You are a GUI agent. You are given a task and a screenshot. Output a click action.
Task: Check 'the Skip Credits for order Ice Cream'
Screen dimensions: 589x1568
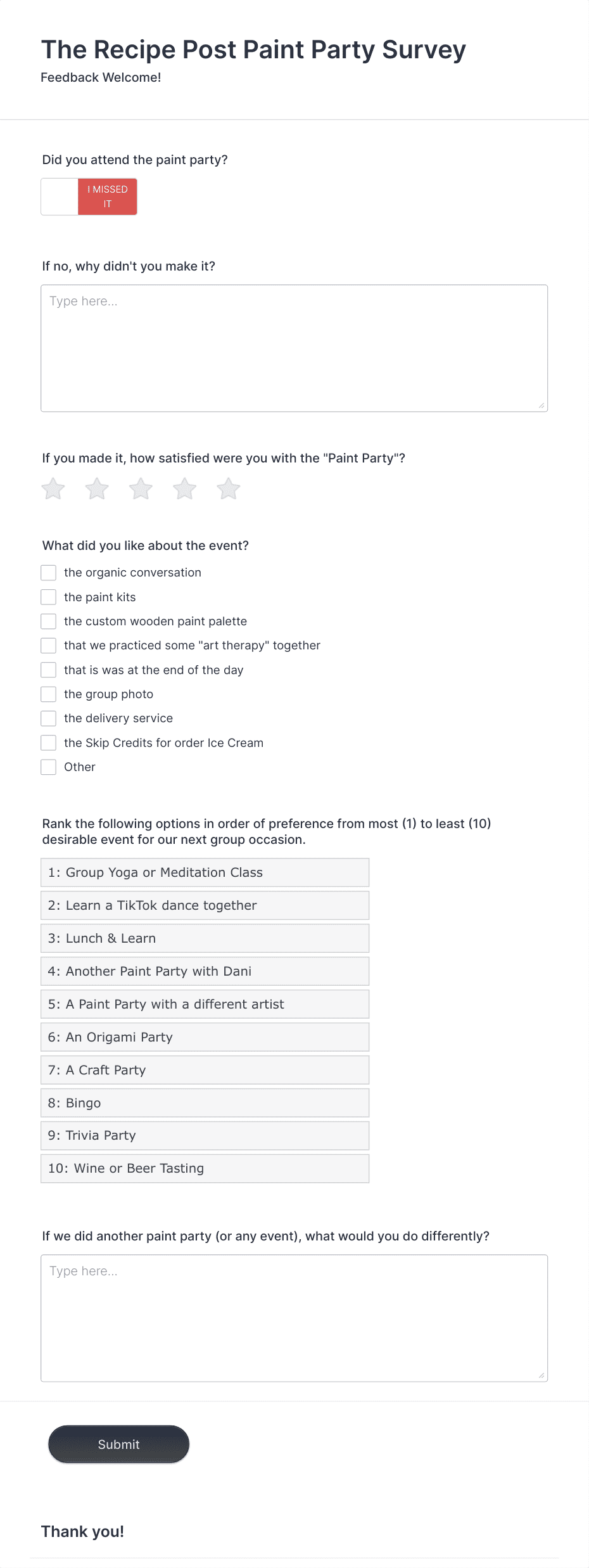(48, 742)
